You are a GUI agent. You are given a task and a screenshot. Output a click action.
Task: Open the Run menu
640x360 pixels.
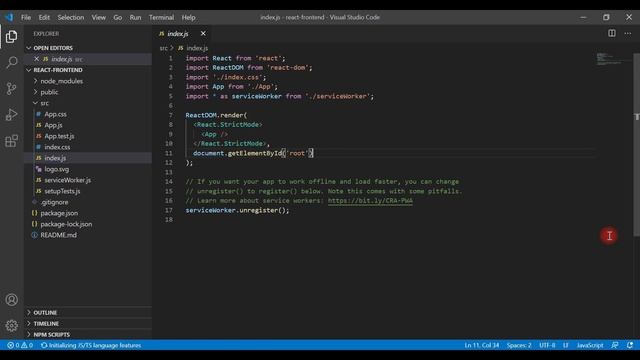[x=135, y=17]
